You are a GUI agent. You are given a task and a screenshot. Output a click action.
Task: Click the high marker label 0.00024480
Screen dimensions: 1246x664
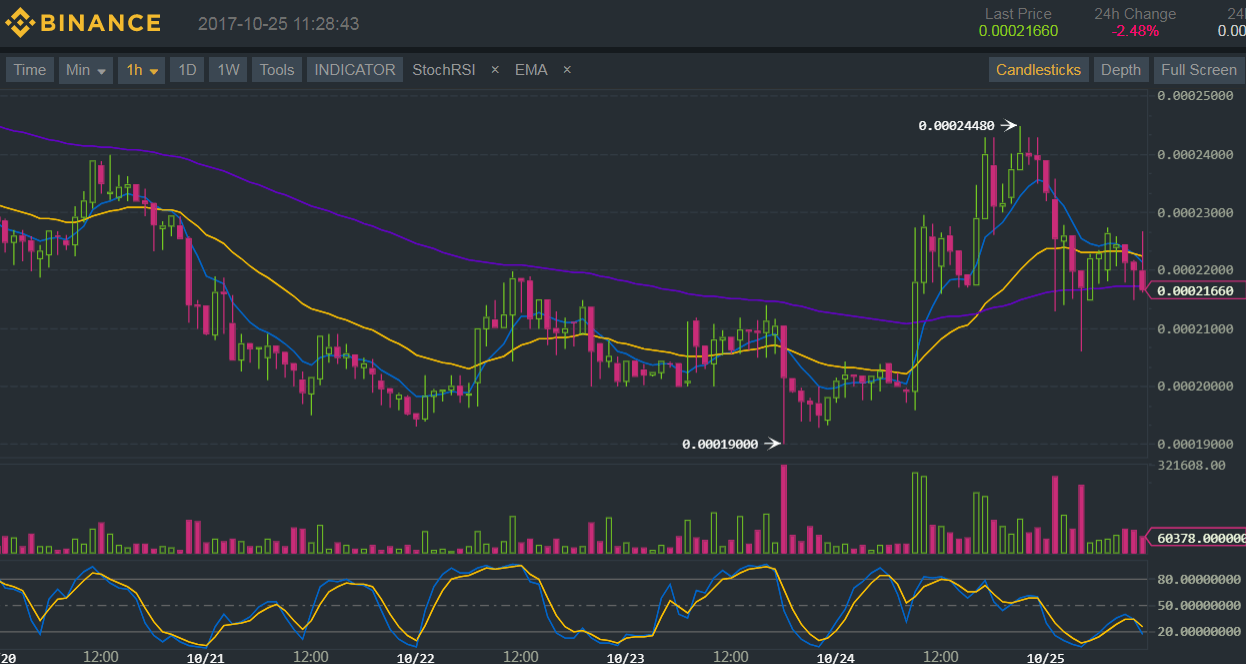point(956,126)
